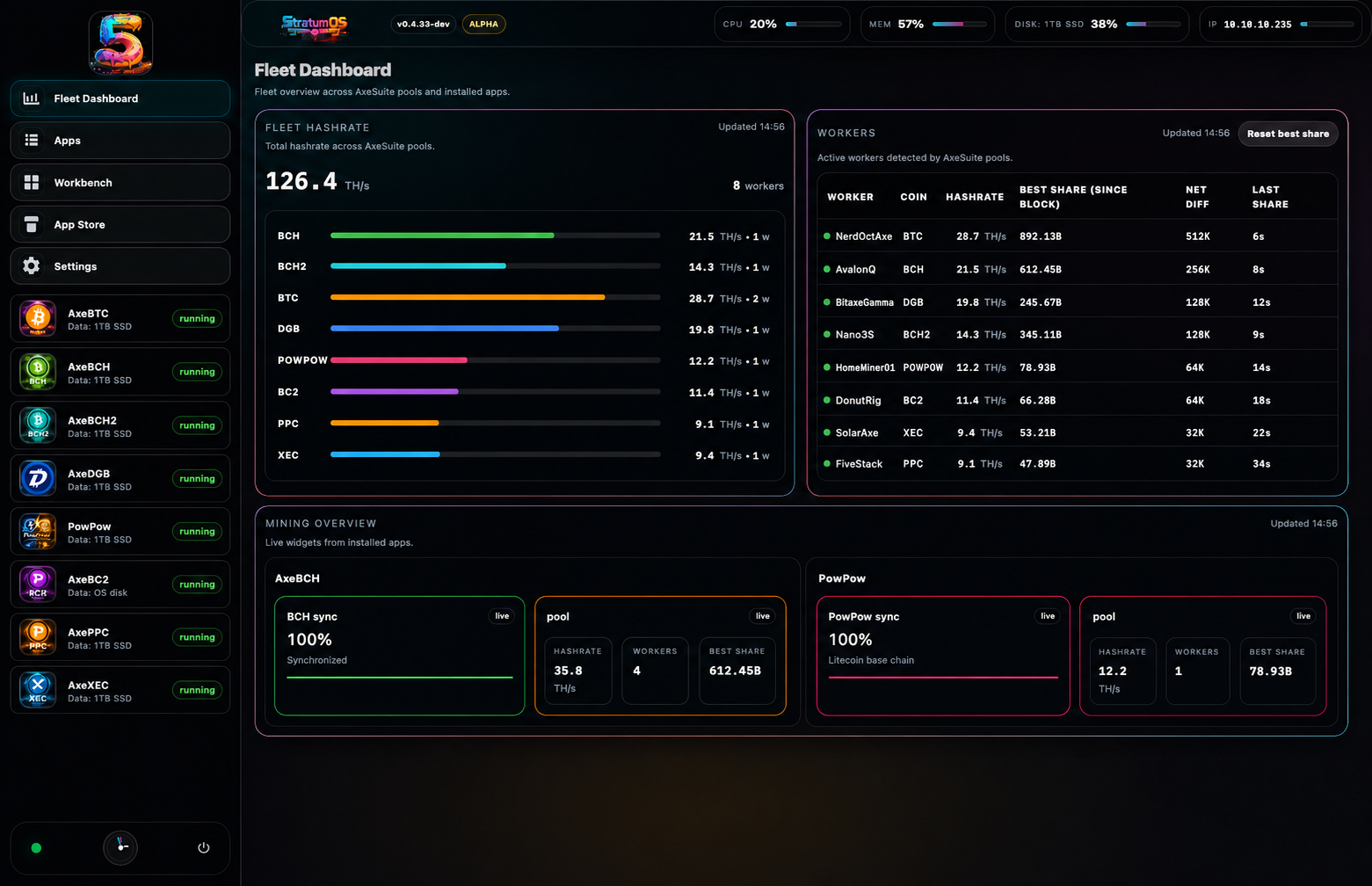The height and width of the screenshot is (886, 1372).
Task: Click the Workbench grid icon
Action: (x=32, y=182)
